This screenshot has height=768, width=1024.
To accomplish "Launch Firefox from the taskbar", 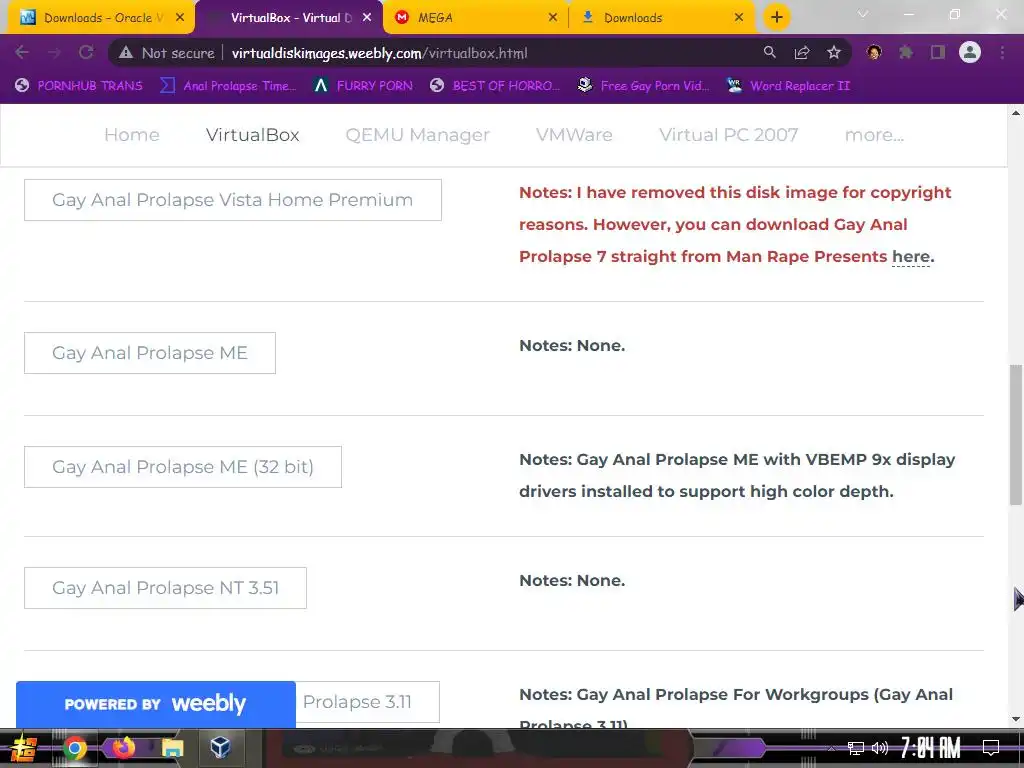I will (123, 747).
